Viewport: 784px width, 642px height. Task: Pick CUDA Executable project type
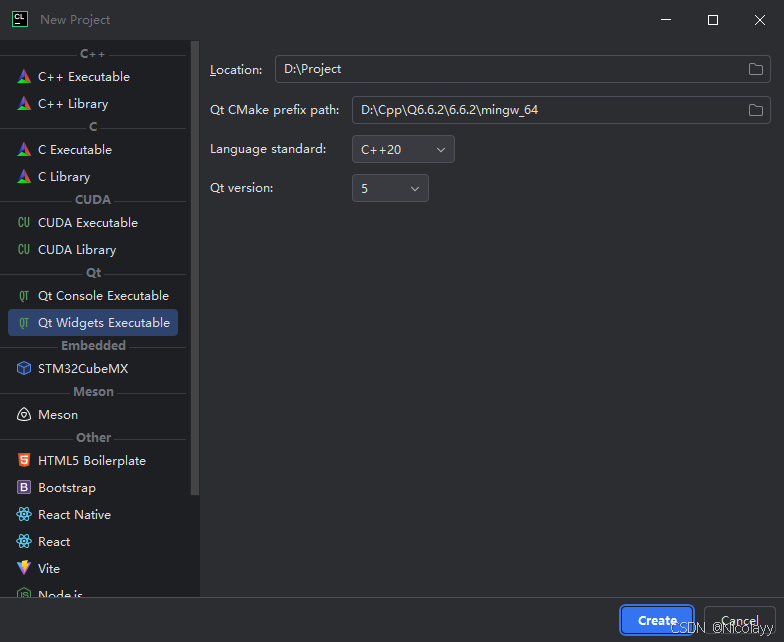coord(93,222)
